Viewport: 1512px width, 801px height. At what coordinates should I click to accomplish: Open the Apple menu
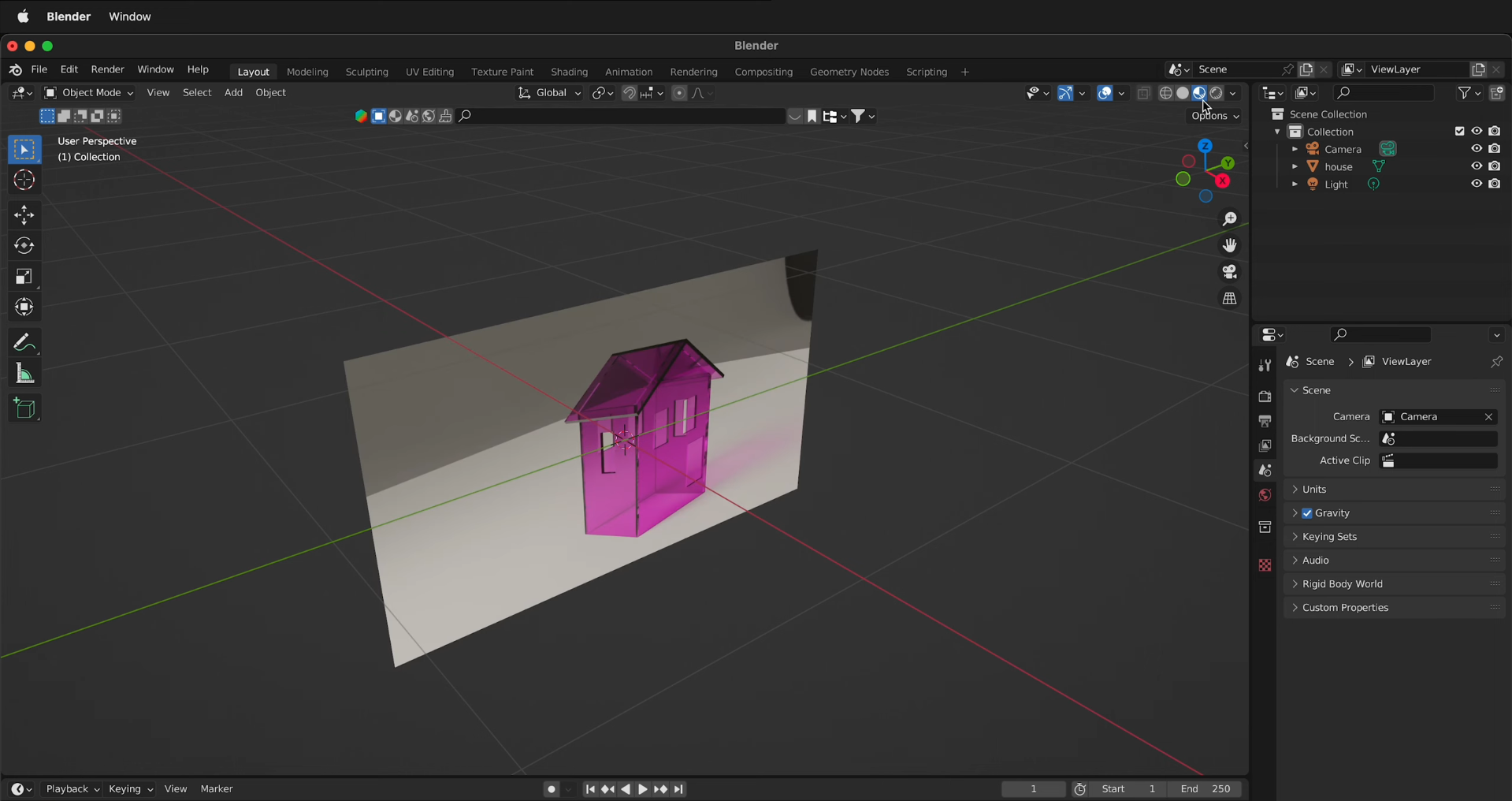pyautogui.click(x=23, y=17)
